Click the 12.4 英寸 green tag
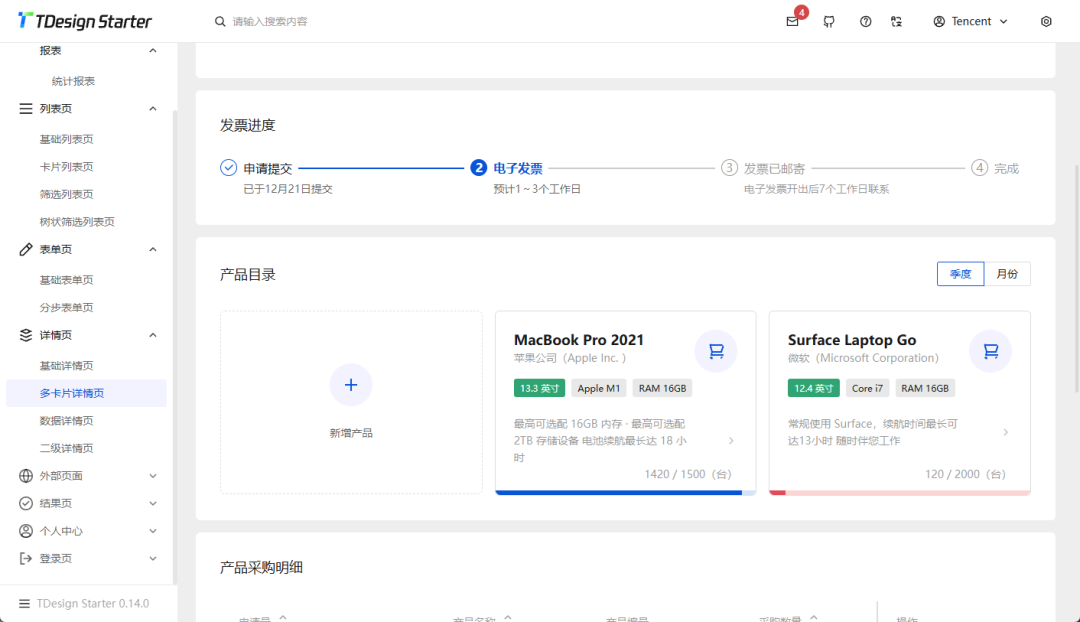The image size is (1080, 622). [x=813, y=388]
